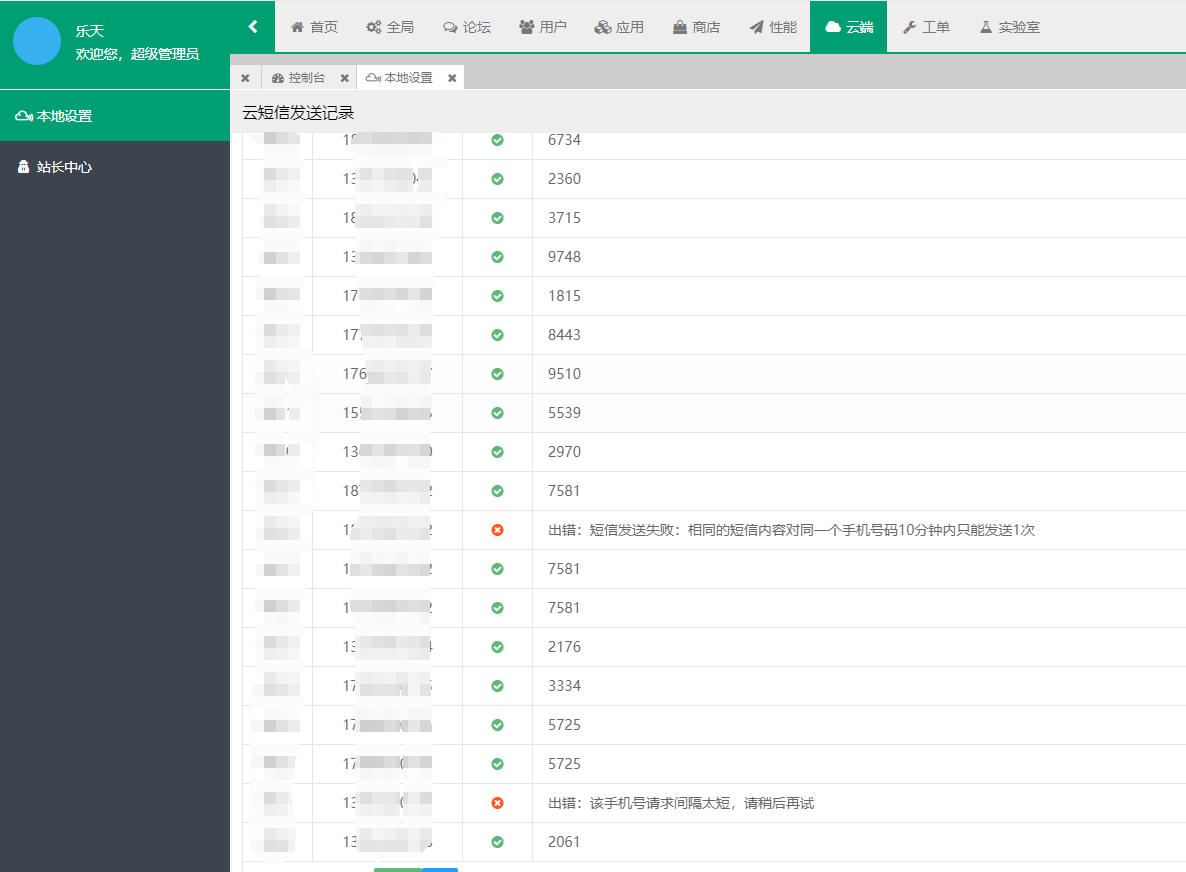Screen dimensions: 1186x872
Task: Click the blue user avatar circle
Action: (37, 41)
